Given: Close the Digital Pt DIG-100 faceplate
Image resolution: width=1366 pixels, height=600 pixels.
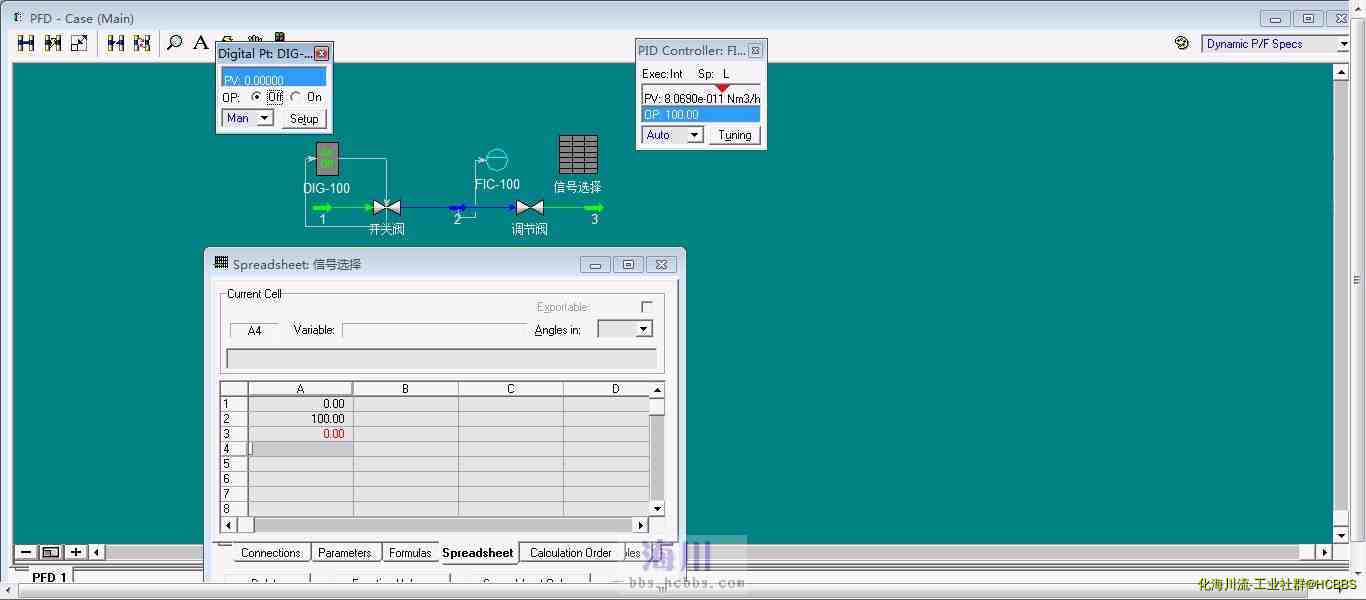Looking at the screenshot, I should click(x=321, y=53).
